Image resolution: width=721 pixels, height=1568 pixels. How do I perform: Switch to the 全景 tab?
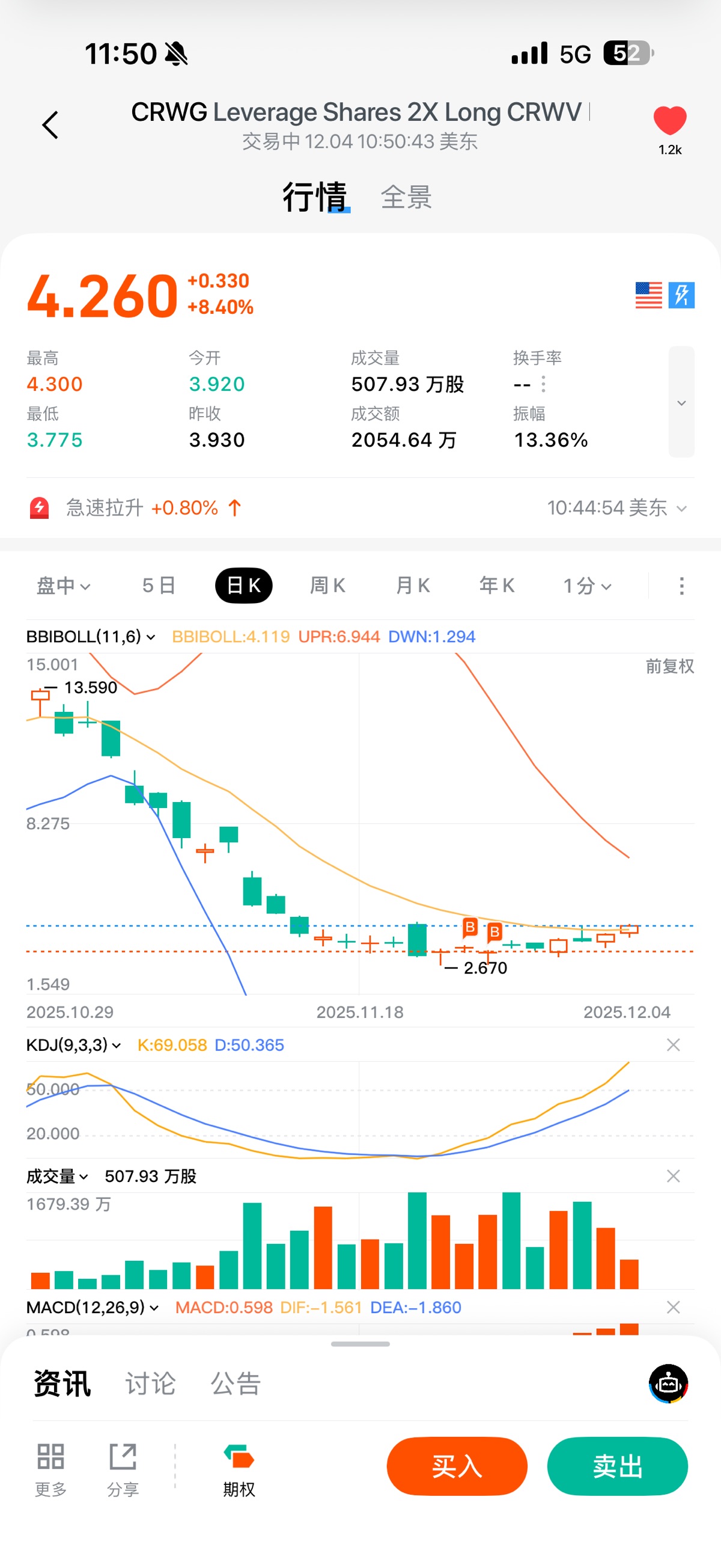coord(406,197)
